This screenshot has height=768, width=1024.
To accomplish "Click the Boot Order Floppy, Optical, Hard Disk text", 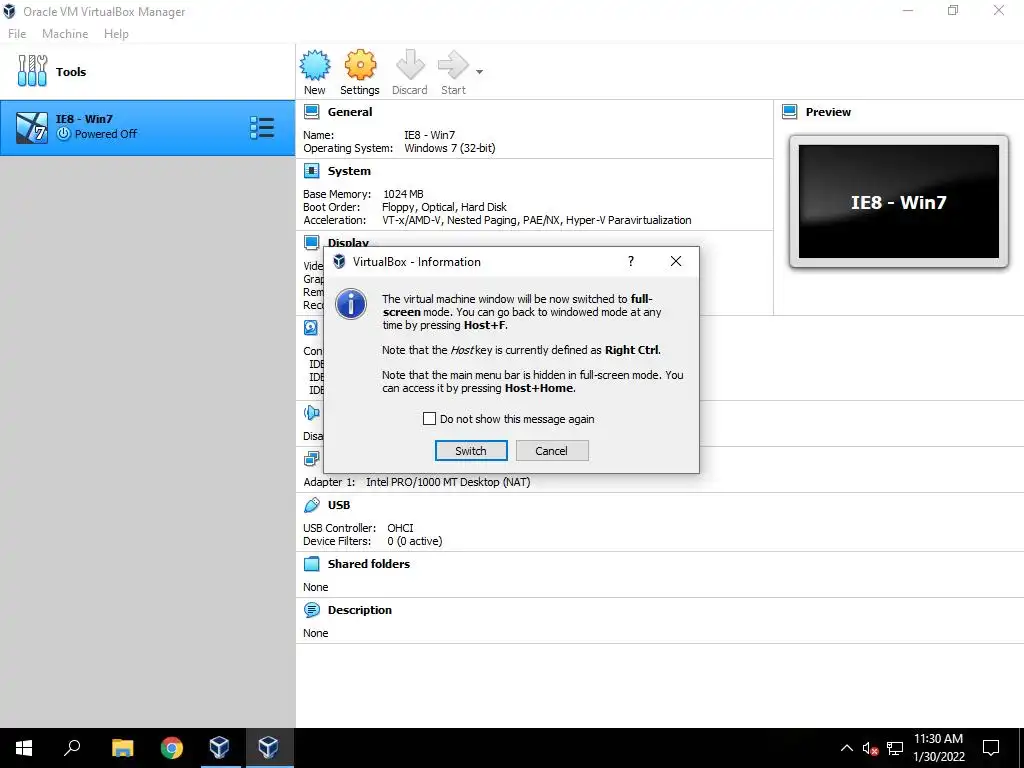I will [444, 207].
